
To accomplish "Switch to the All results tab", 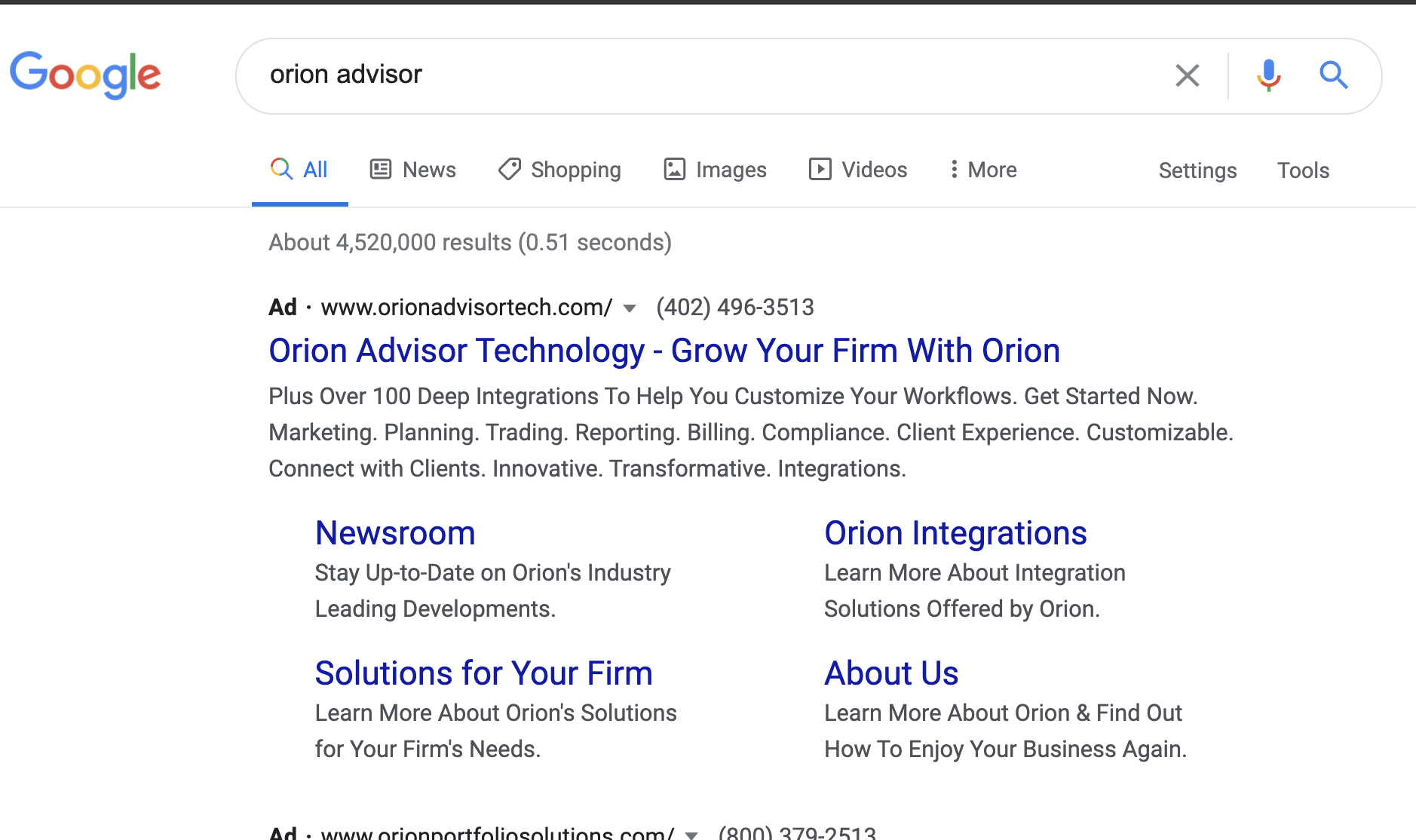I will 299,169.
